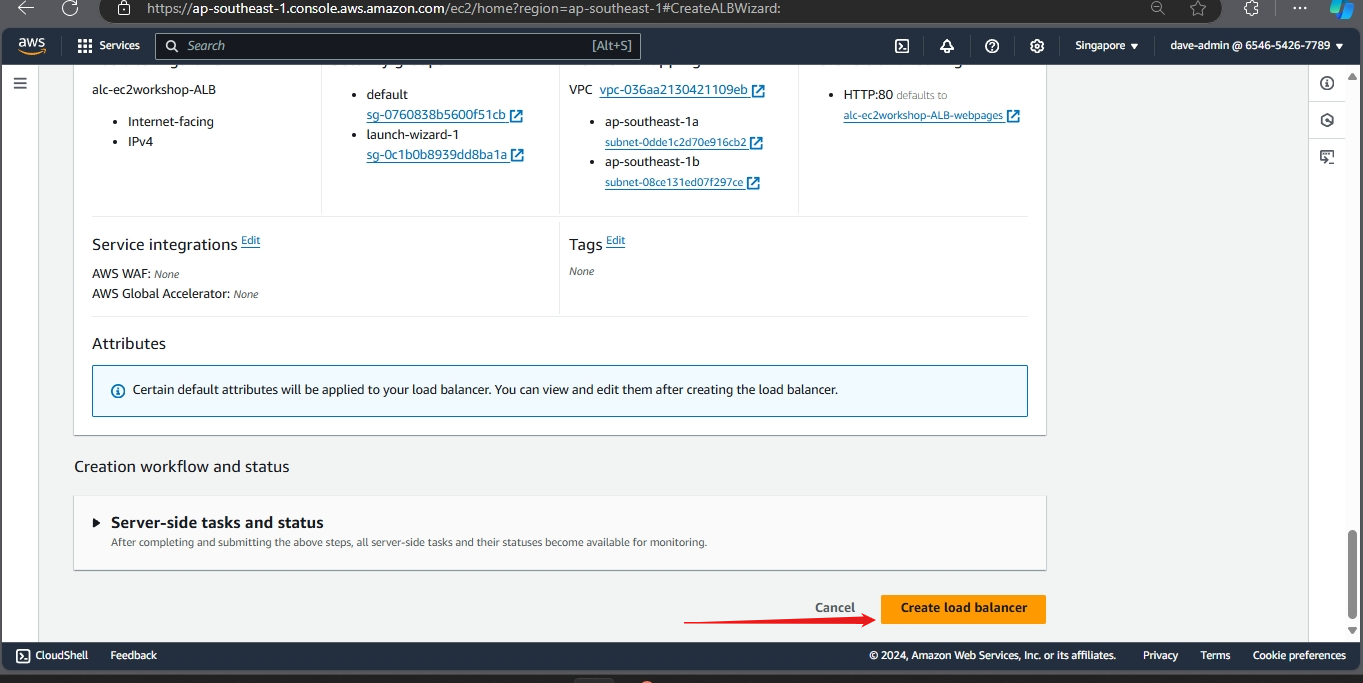Click the Create load balancer button

tap(963, 608)
